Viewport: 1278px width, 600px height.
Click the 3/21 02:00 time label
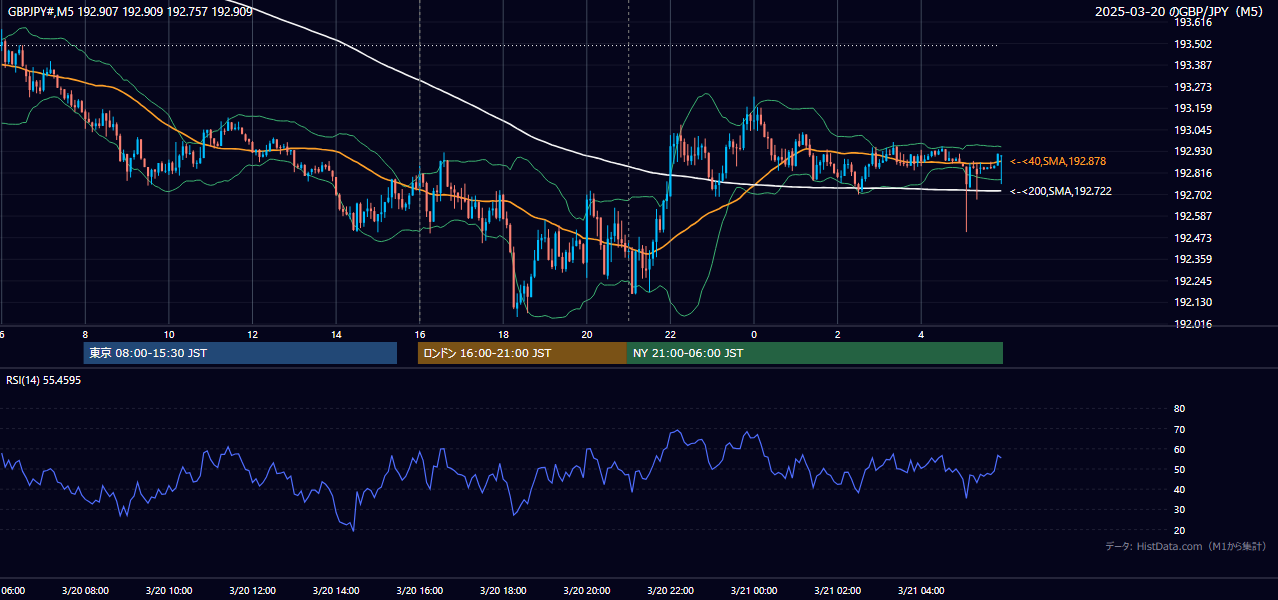(837, 591)
